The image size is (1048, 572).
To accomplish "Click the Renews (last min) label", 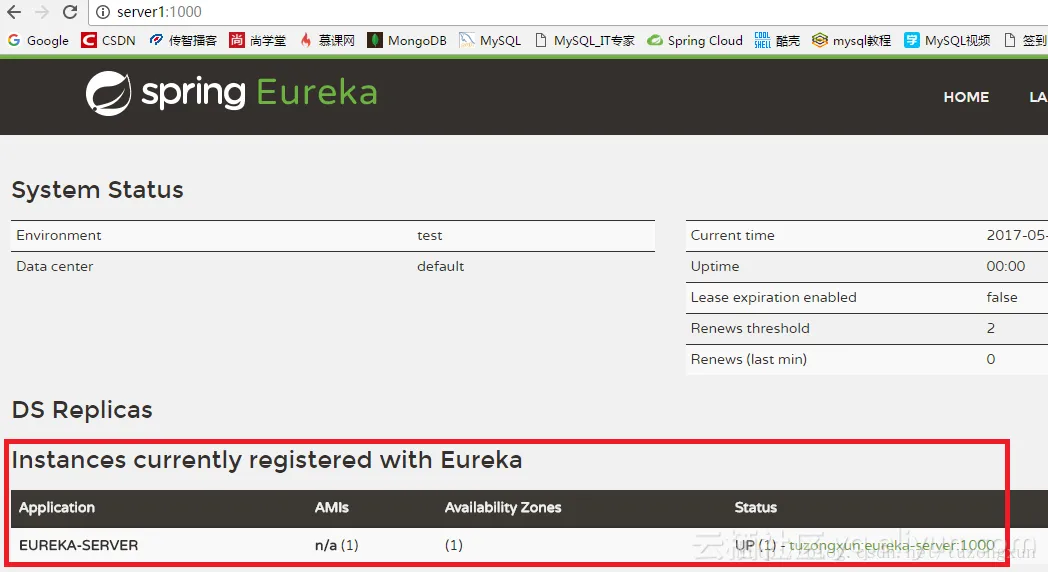I will click(x=749, y=360).
